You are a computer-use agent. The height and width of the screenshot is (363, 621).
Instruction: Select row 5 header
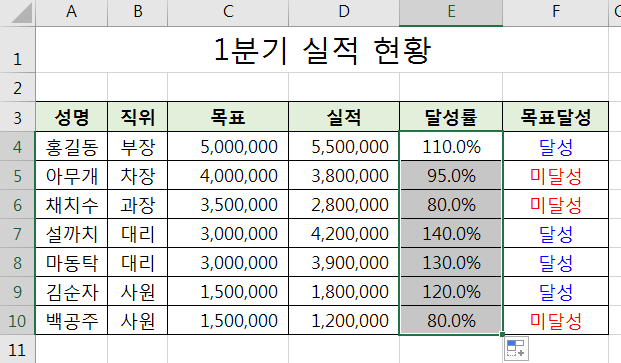click(17, 175)
